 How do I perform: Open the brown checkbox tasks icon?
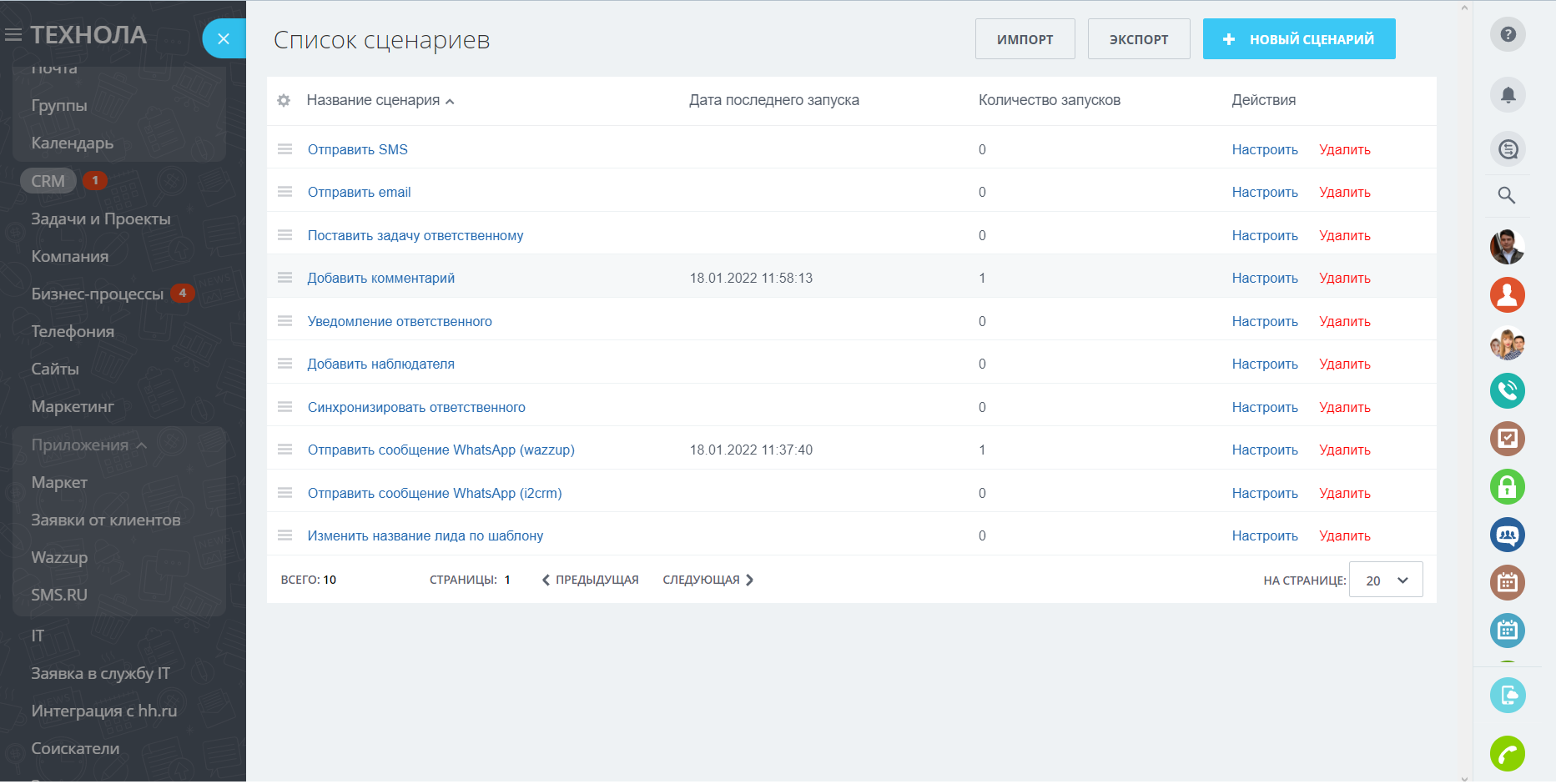coord(1507,439)
